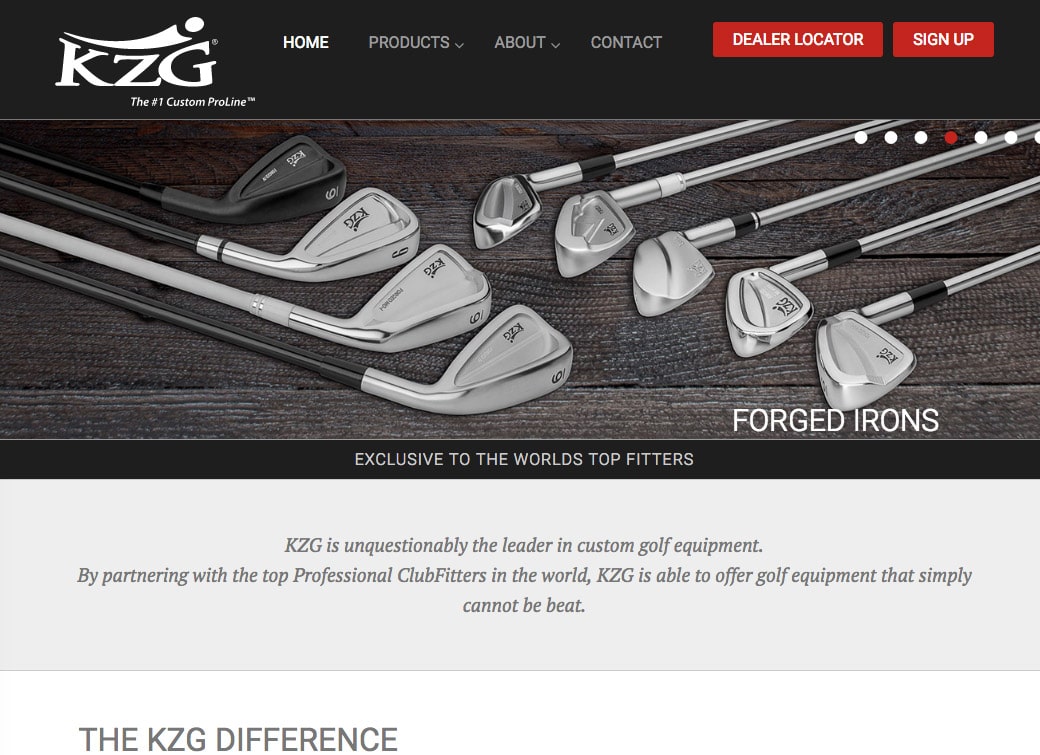Click 'Exclusive to the worlds top fitters' bar
Viewport: 1040px width, 755px height.
(520, 459)
